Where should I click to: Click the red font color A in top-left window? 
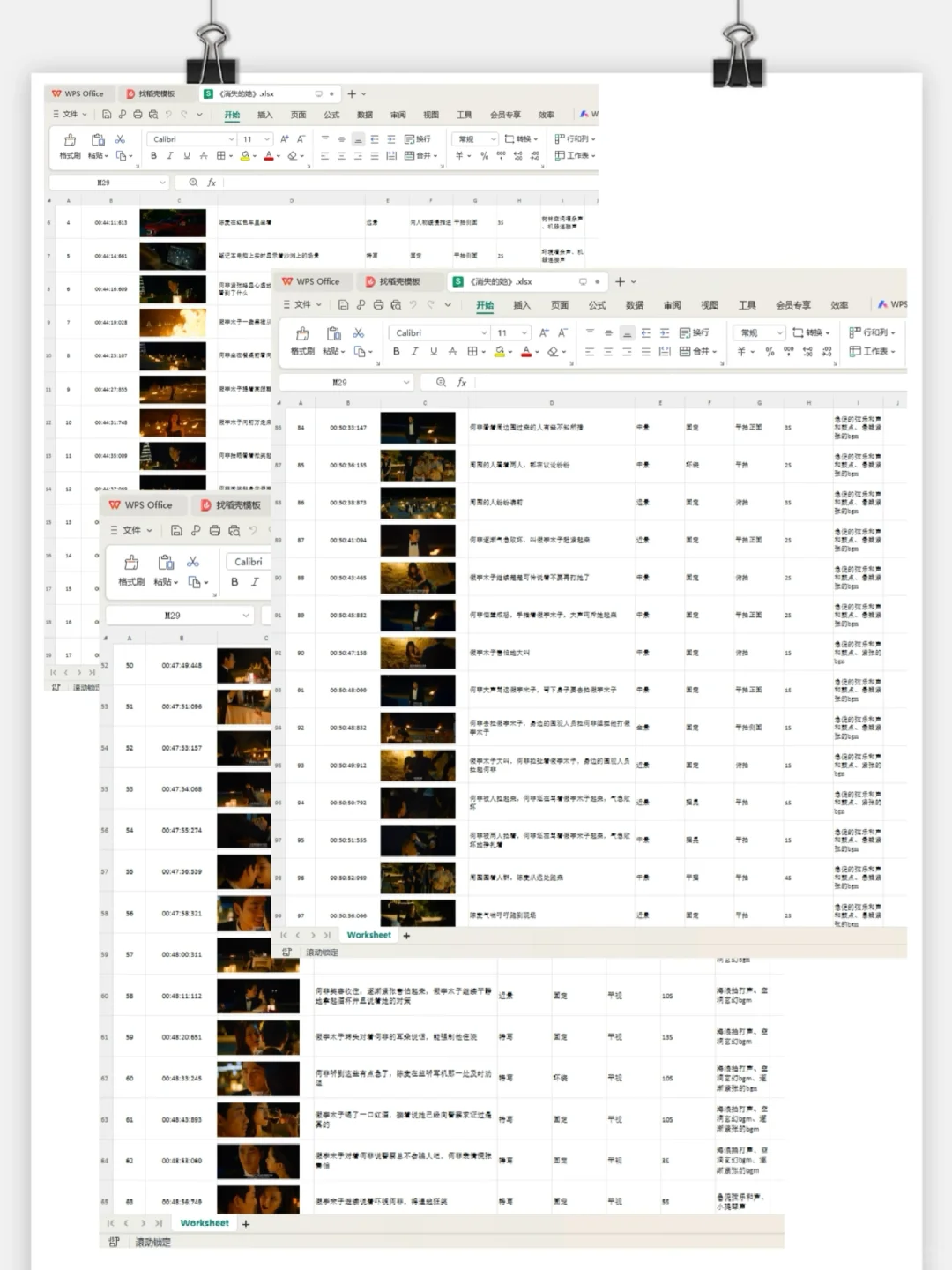coord(268,155)
